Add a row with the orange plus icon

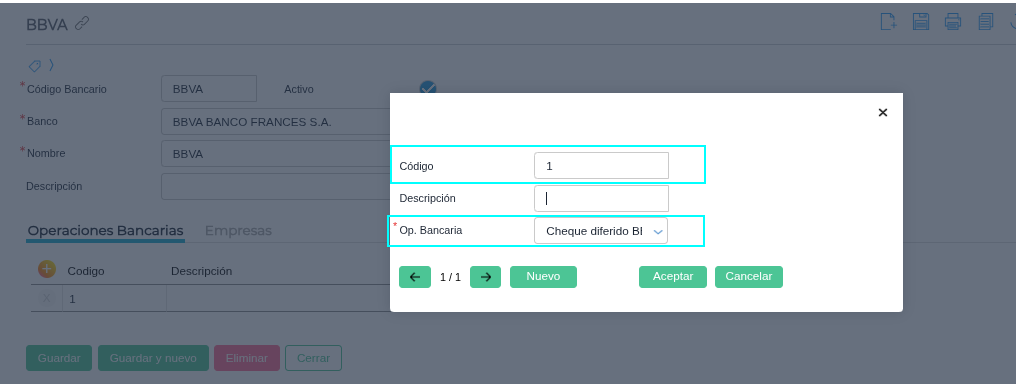click(47, 269)
